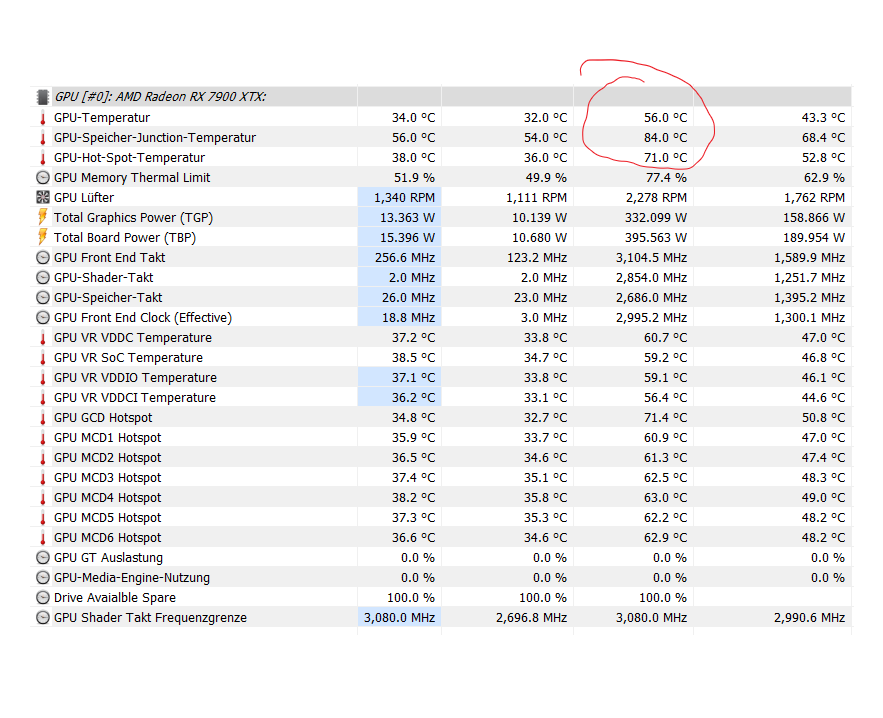Click the clock icon beside GPU-Speicher-Takt
The image size is (883, 718).
(x=42, y=298)
